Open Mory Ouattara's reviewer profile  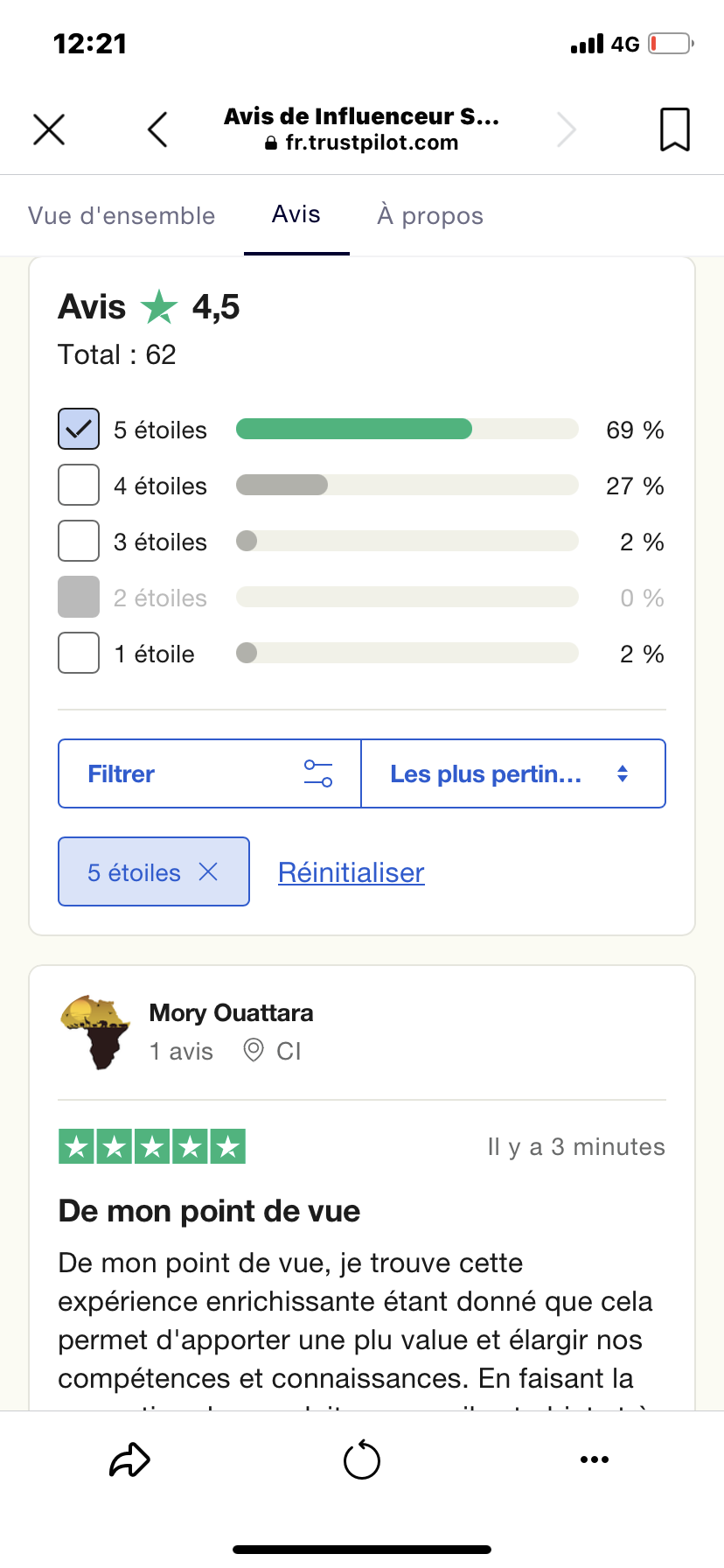pyautogui.click(x=231, y=1012)
